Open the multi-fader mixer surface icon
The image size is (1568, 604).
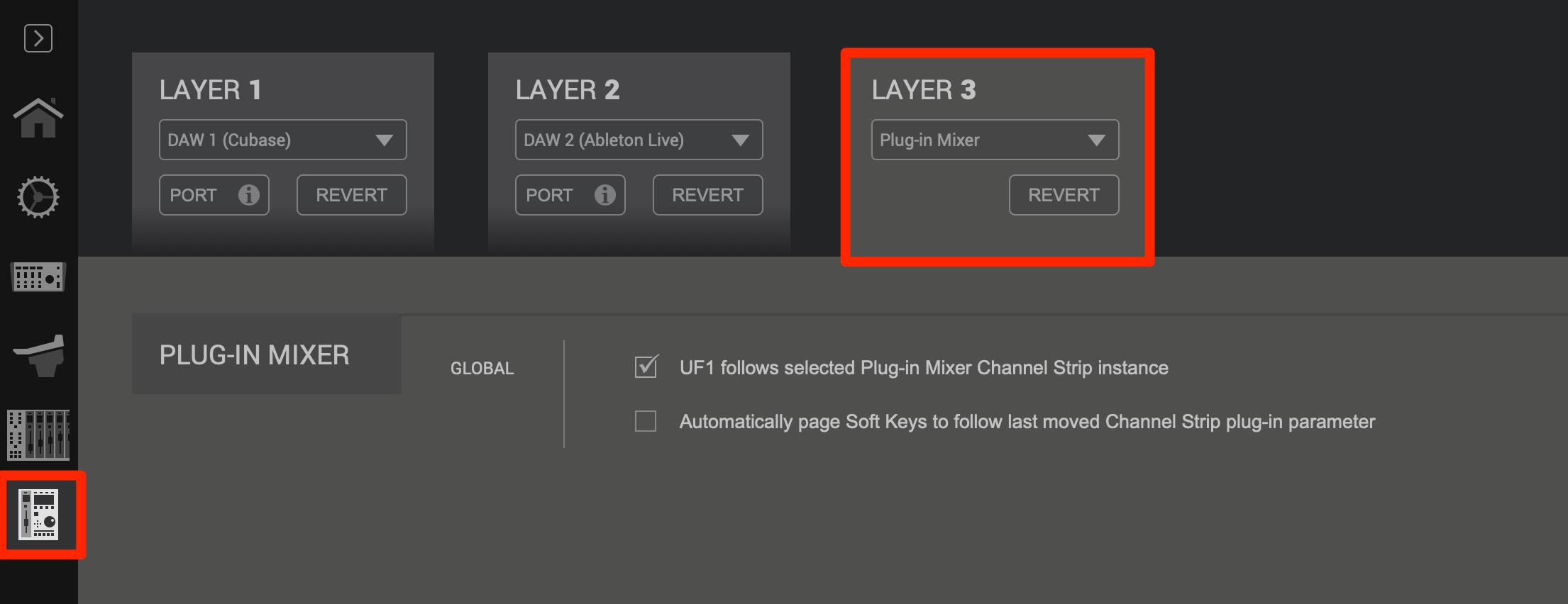38,435
